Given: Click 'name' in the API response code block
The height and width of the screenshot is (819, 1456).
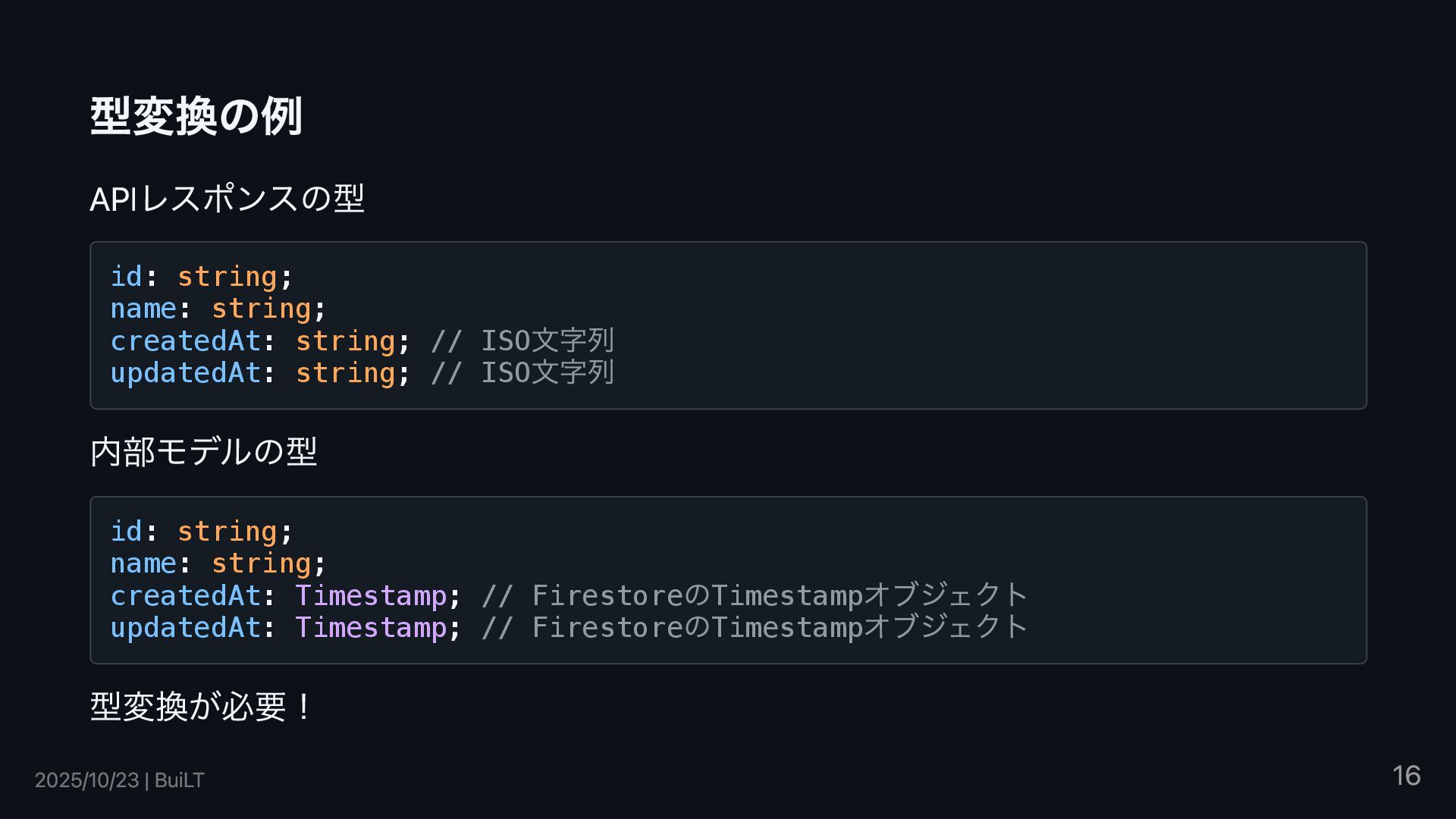Looking at the screenshot, I should click(x=143, y=309).
